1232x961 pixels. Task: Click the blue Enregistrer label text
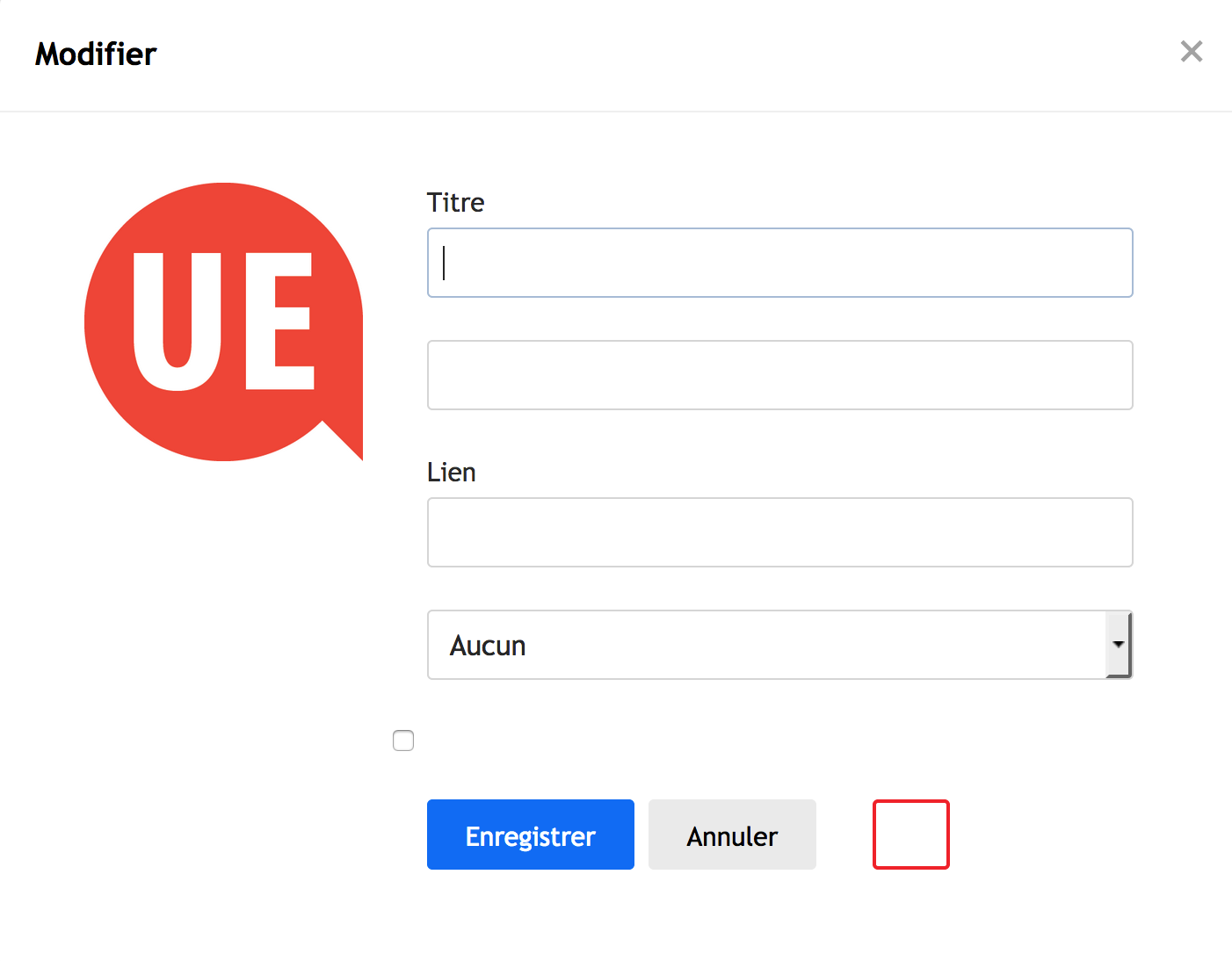coord(531,837)
